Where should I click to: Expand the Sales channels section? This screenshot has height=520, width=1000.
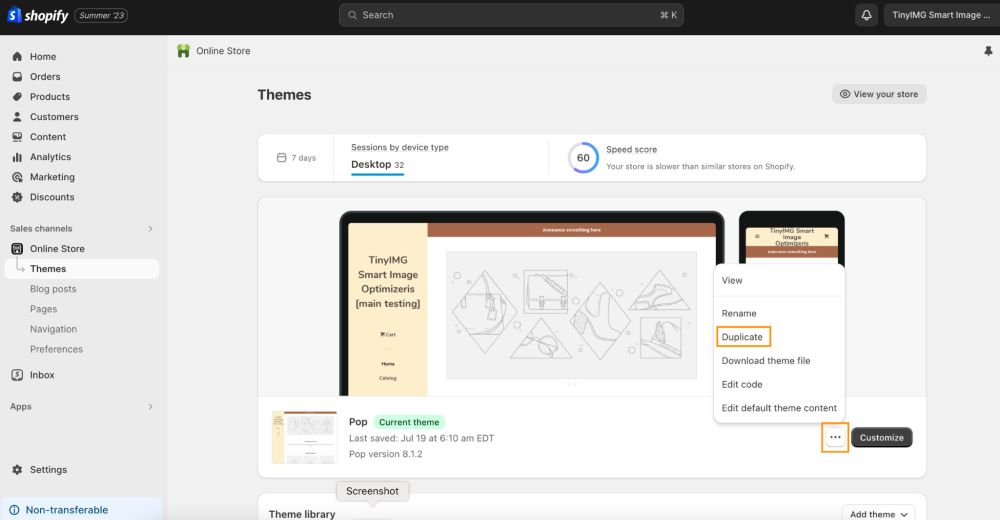(x=151, y=228)
